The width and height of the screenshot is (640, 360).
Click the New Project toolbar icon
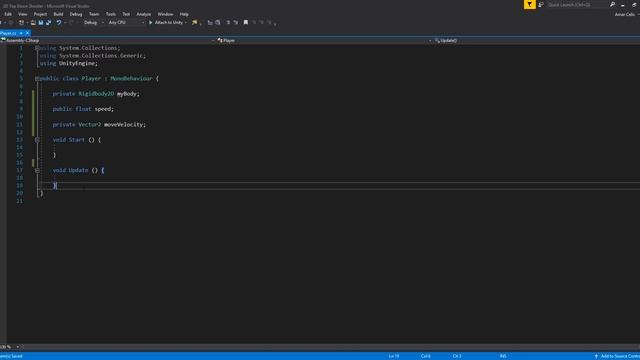pyautogui.click(x=21, y=22)
